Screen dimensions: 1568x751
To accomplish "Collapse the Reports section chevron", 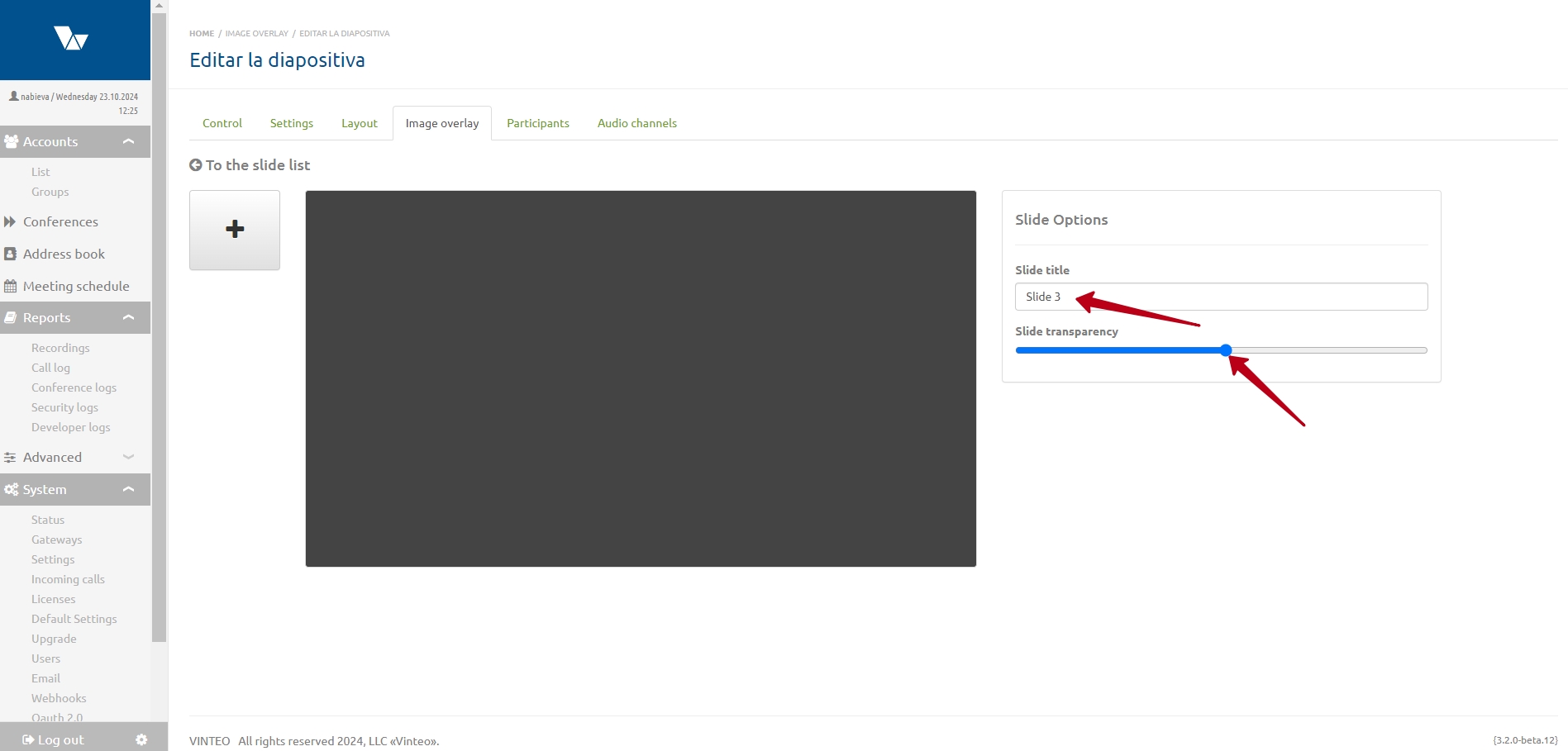I will (128, 317).
